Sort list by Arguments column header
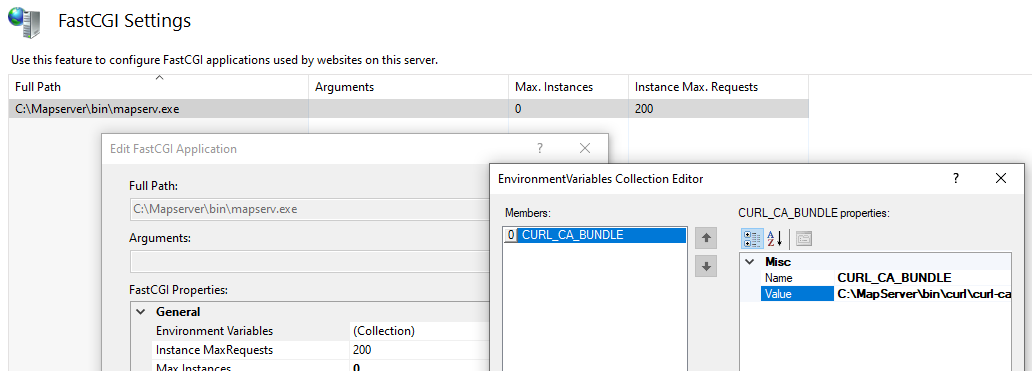This screenshot has width=1032, height=371. 408,87
